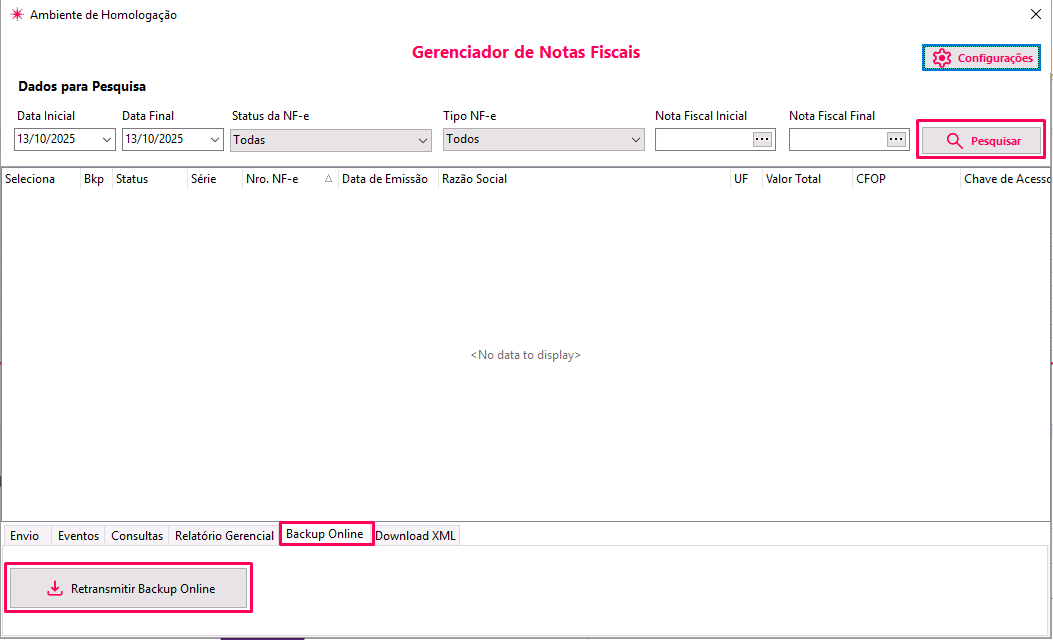Open the Nota Fiscal Final ellipsis lookup

coord(896,140)
